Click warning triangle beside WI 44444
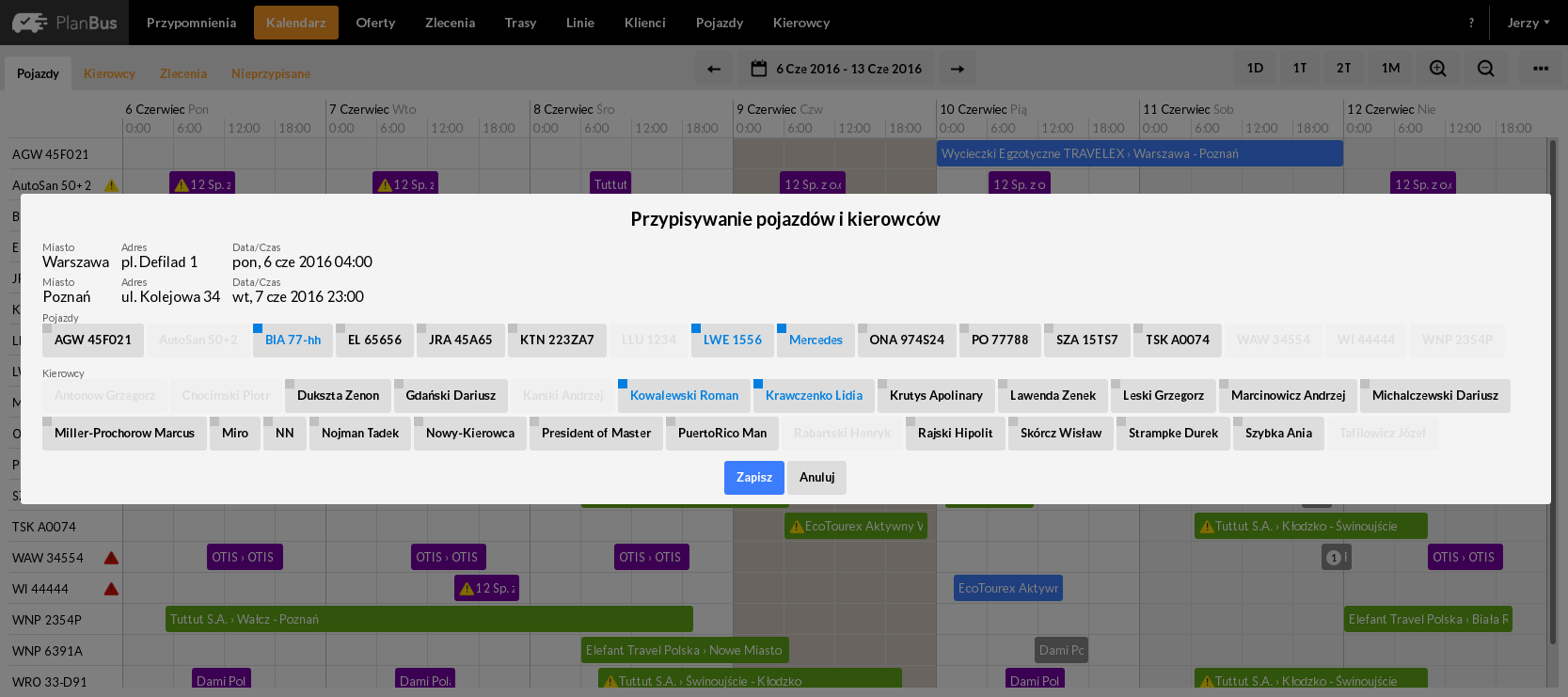Image resolution: width=1568 pixels, height=697 pixels. pos(111,589)
